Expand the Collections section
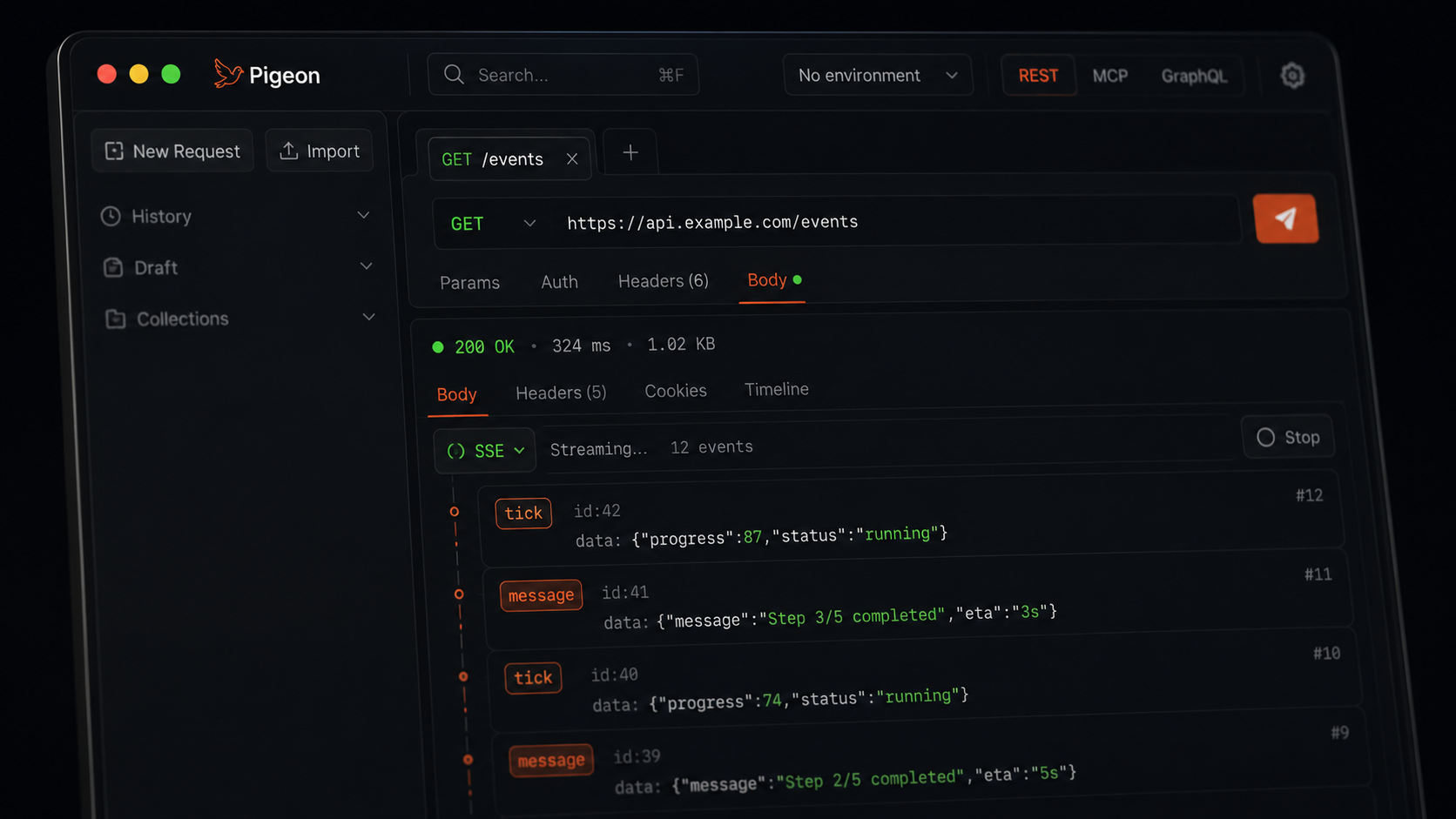 369,318
